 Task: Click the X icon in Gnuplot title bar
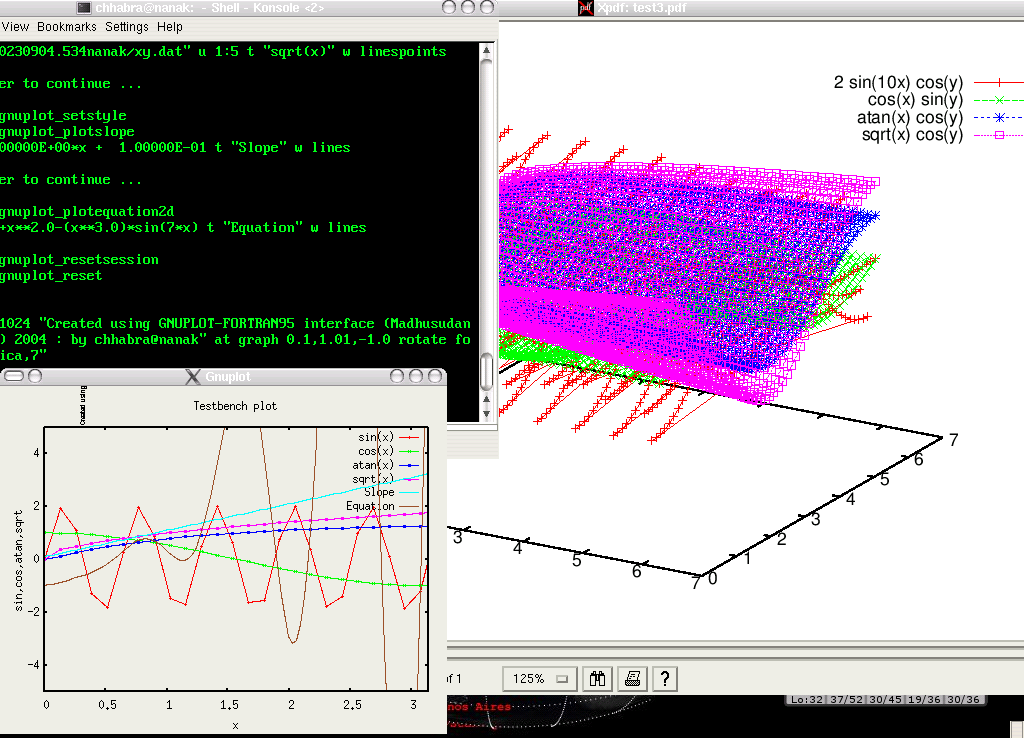tap(193, 377)
